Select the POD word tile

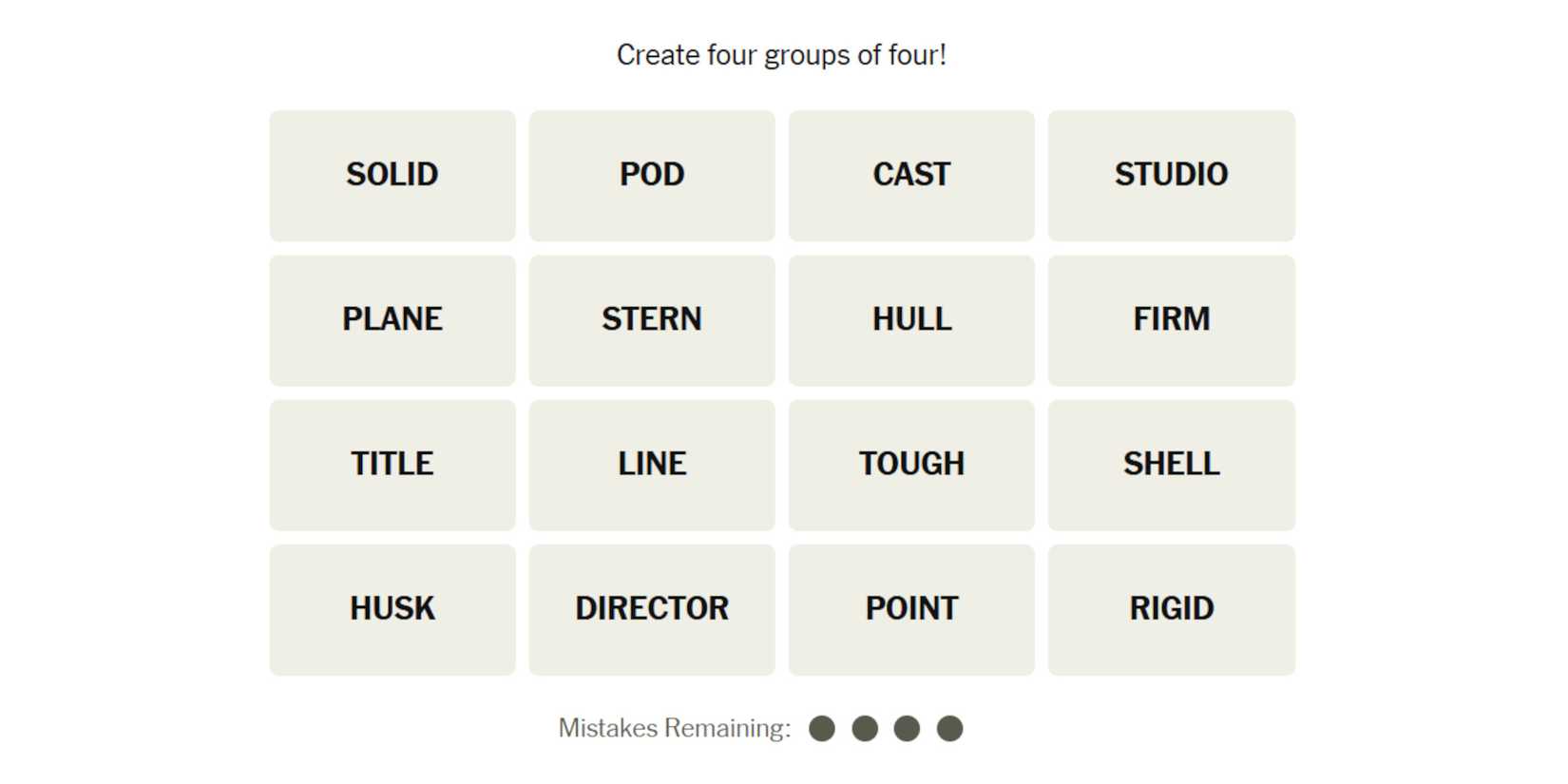tap(652, 176)
